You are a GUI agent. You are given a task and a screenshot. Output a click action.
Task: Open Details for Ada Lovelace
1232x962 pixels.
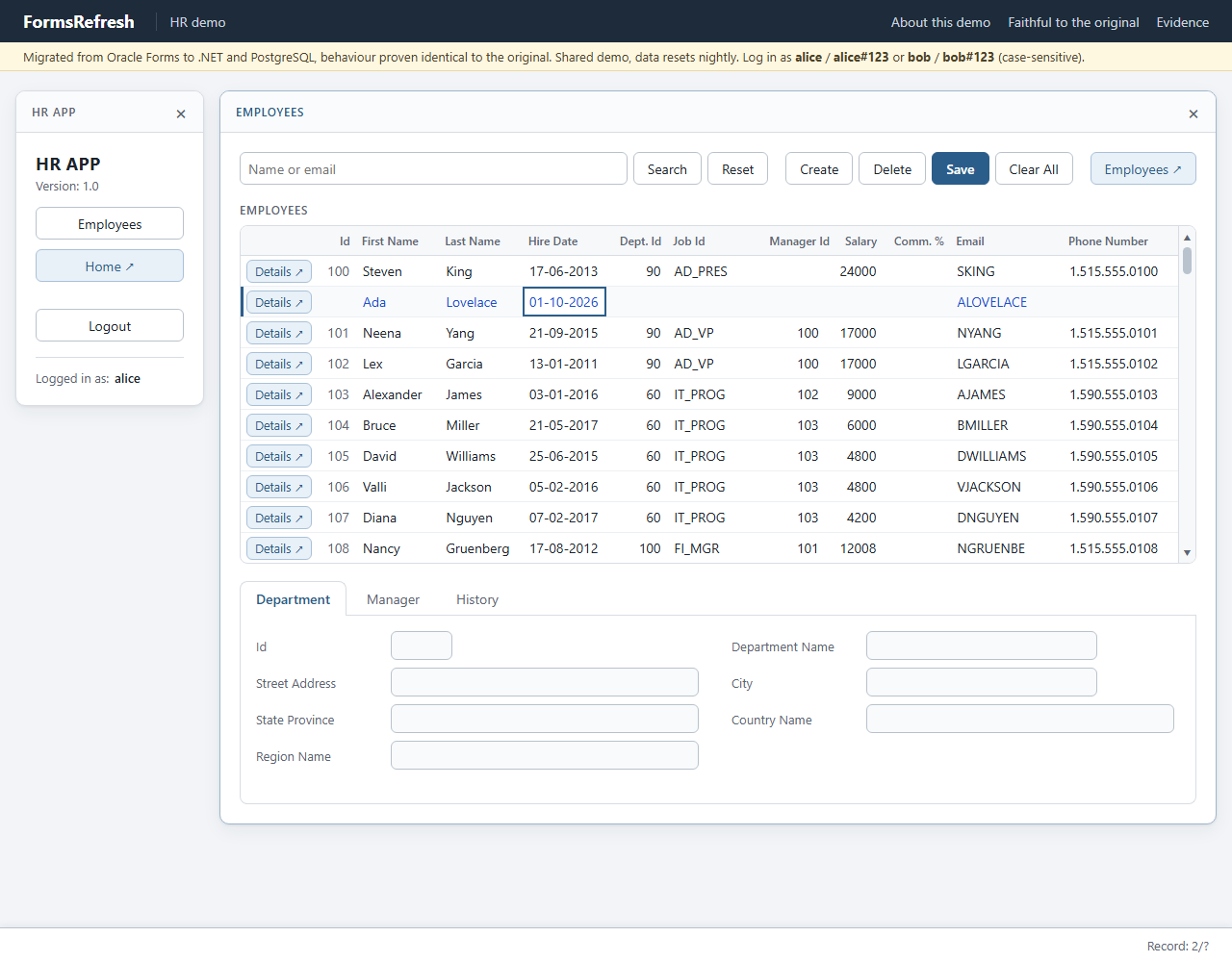click(279, 303)
